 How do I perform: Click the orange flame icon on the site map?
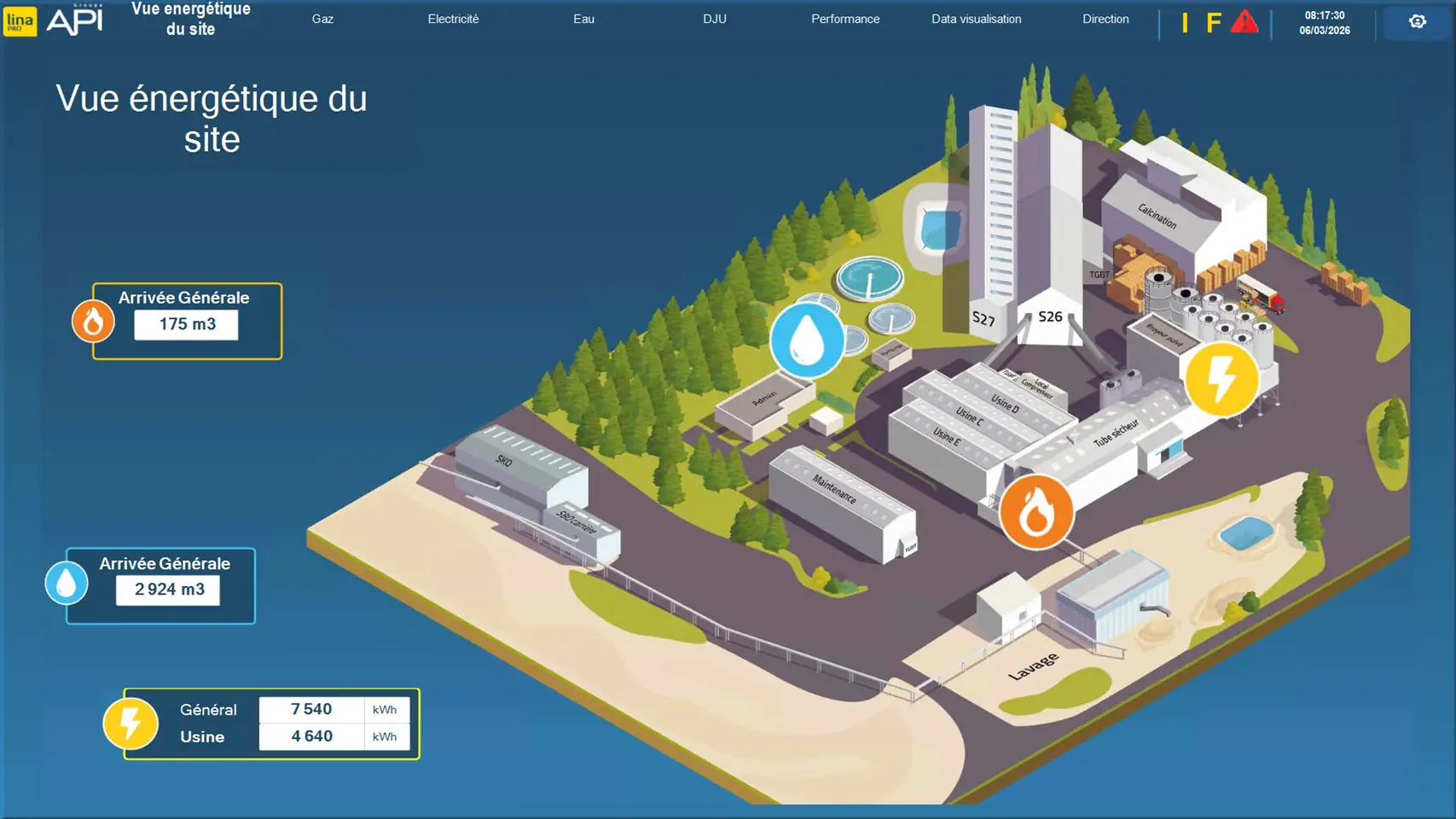click(x=1035, y=512)
